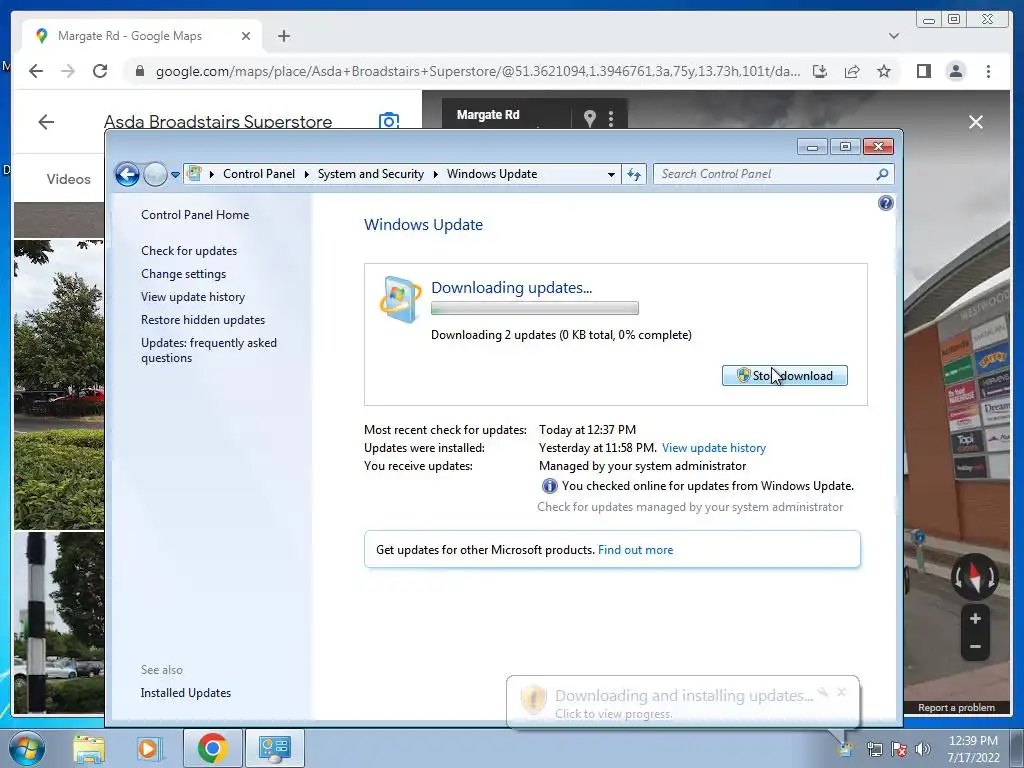Click Find out more link

pyautogui.click(x=635, y=550)
